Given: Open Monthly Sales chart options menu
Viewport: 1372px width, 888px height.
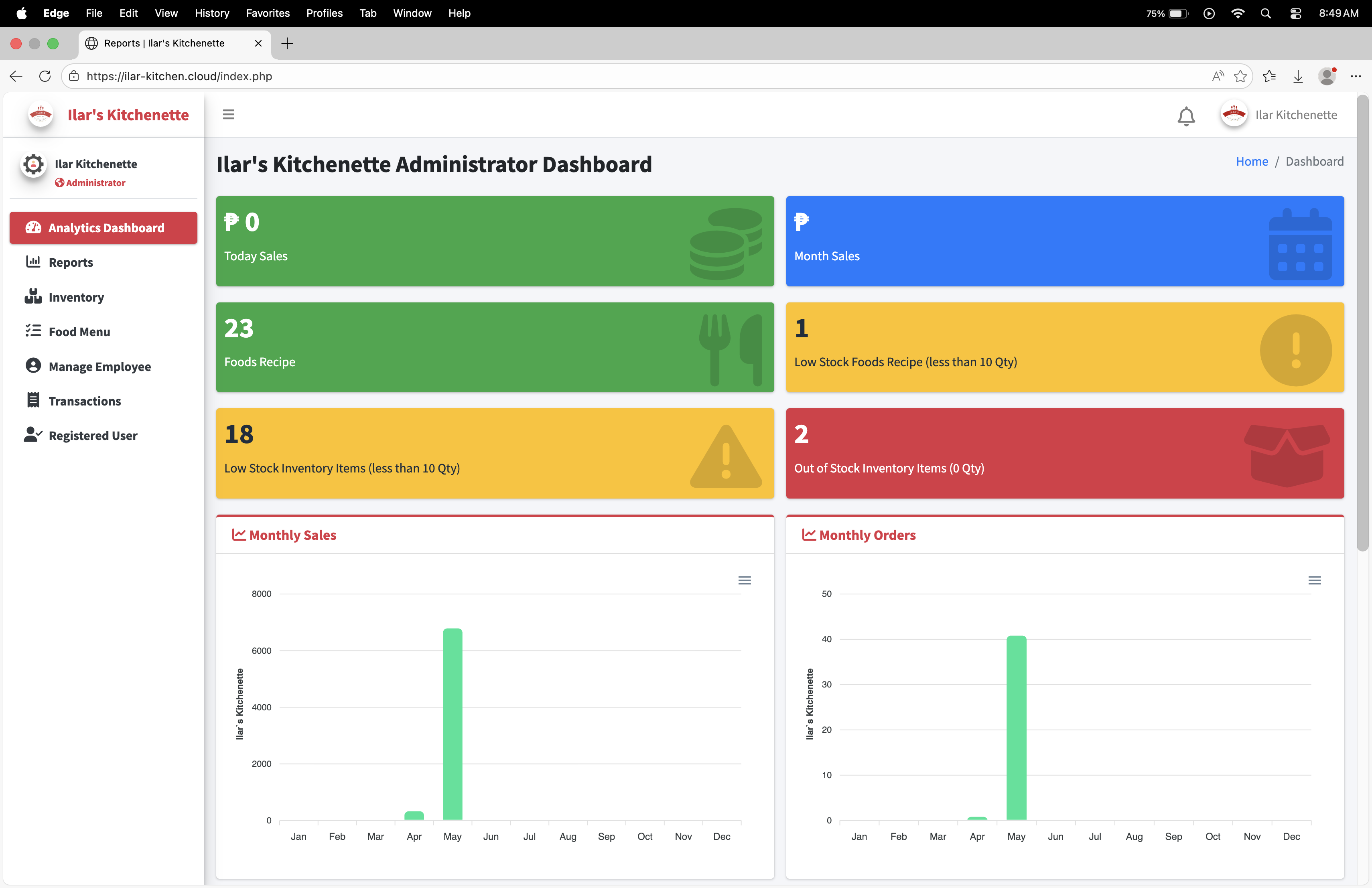Looking at the screenshot, I should 744,580.
